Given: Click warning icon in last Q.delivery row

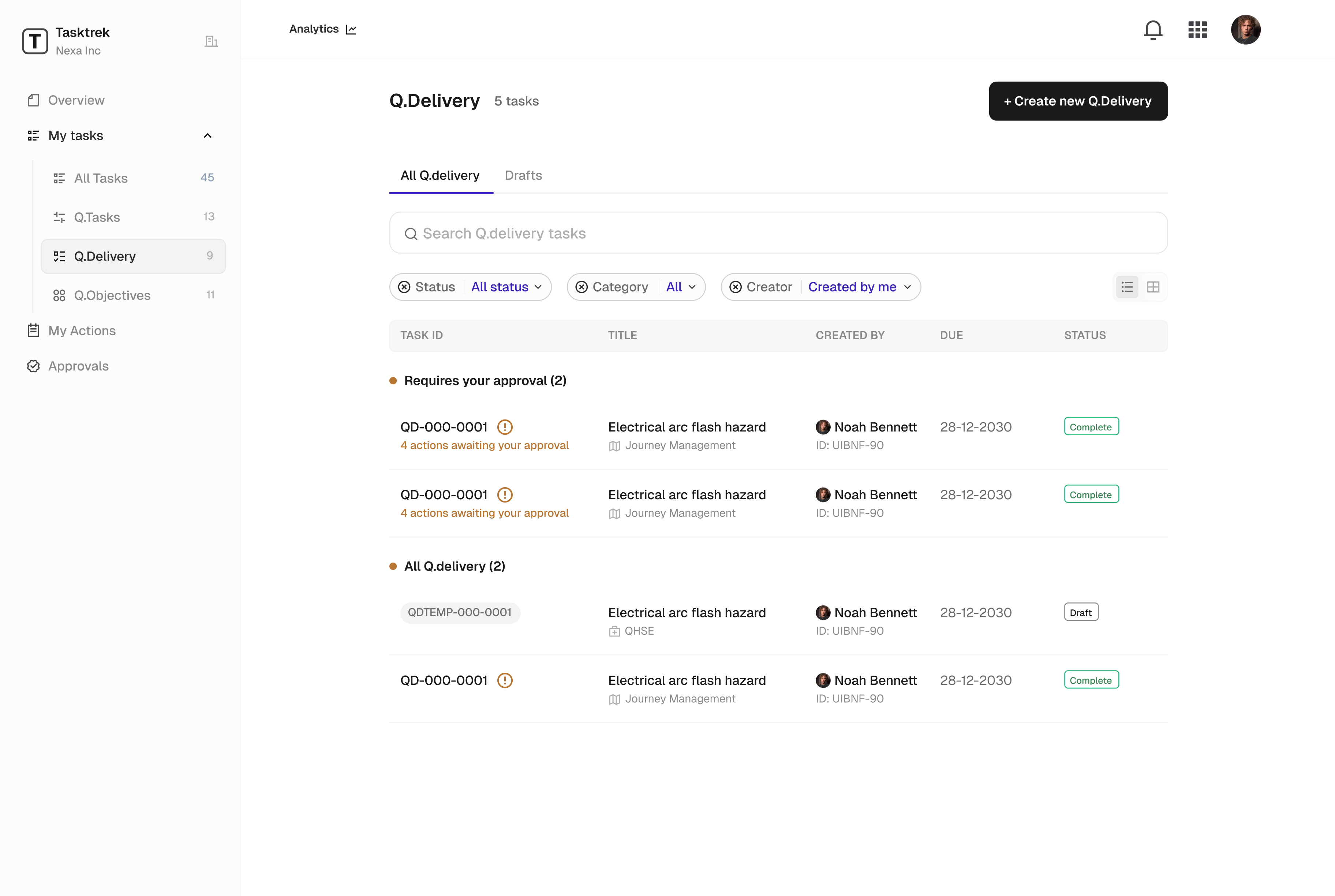Looking at the screenshot, I should click(x=505, y=680).
